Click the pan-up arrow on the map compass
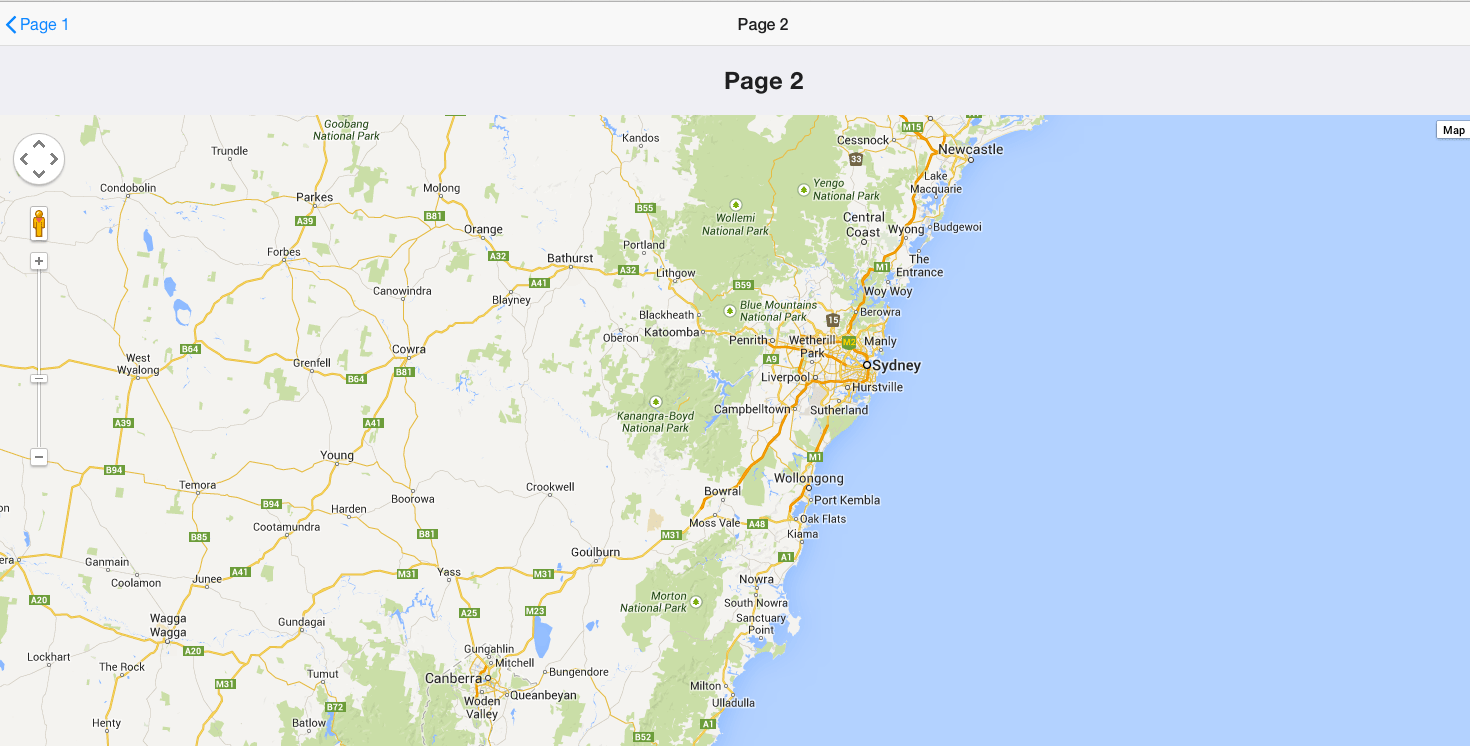The image size is (1470, 746). (x=39, y=145)
